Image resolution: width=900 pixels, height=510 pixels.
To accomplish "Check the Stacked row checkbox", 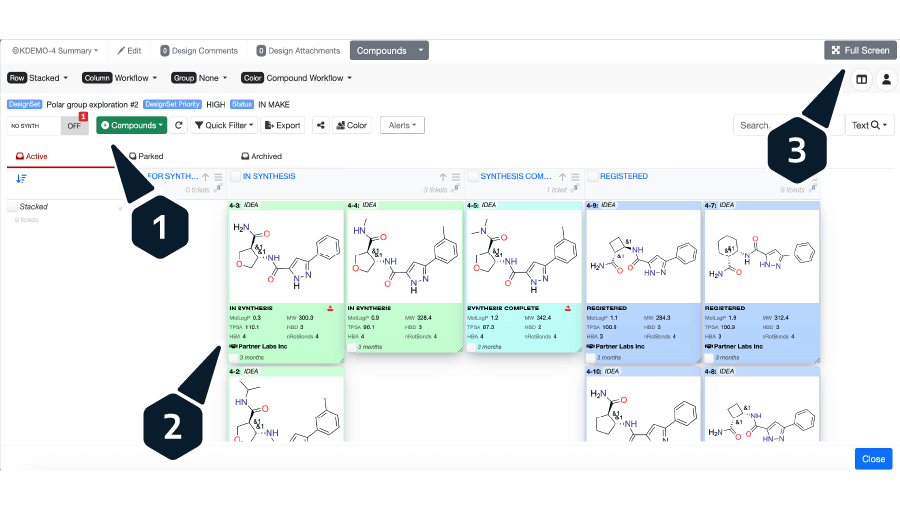I will pos(12,206).
